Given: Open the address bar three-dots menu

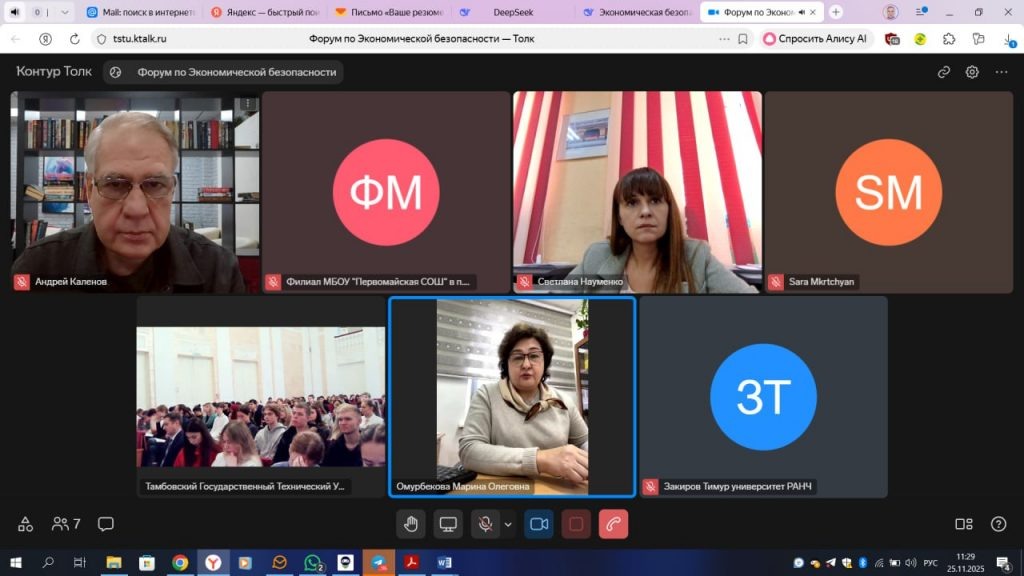Looking at the screenshot, I should [x=724, y=39].
